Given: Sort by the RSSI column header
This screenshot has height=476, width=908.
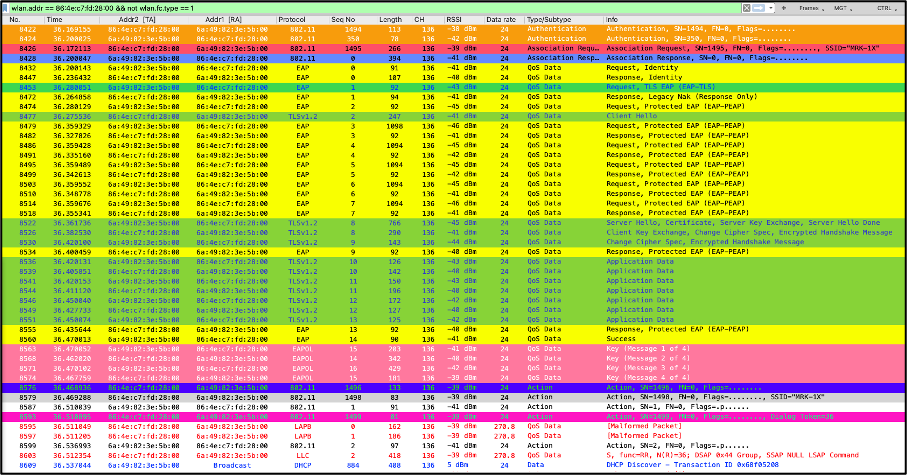Looking at the screenshot, I should pos(453,19).
